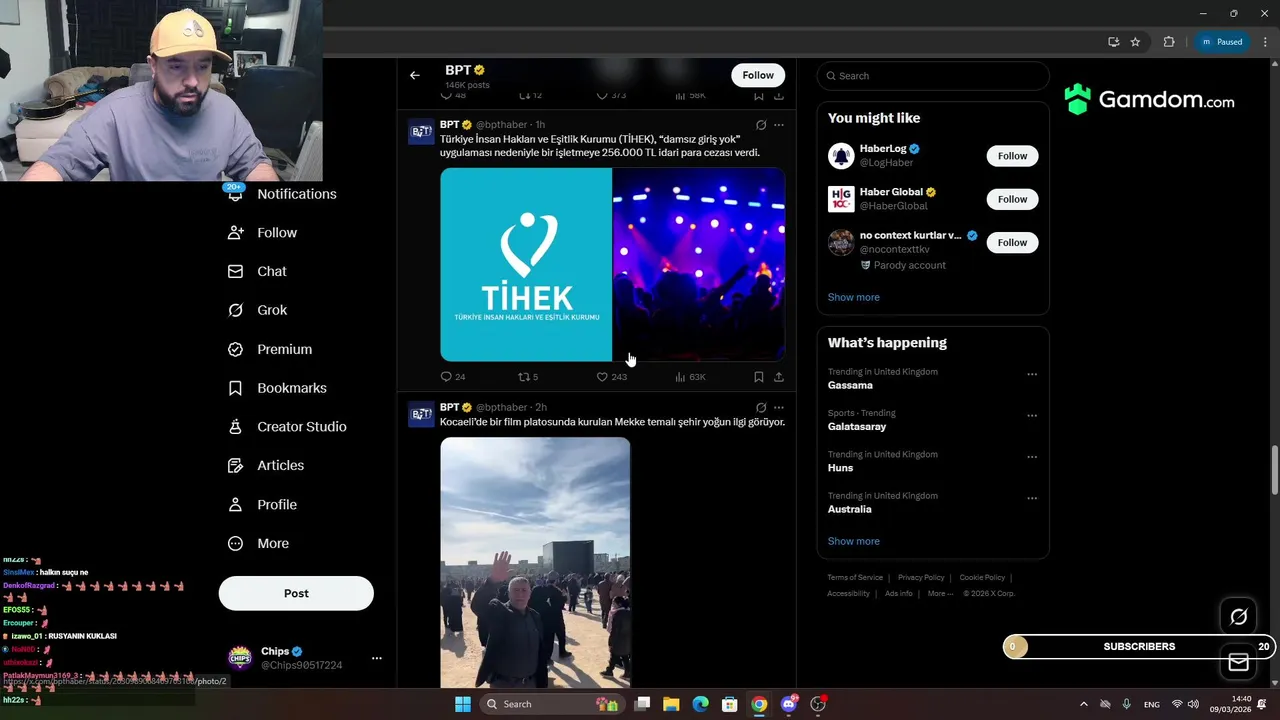This screenshot has width=1280, height=720.
Task: Show more under What's happening
Action: tap(854, 541)
